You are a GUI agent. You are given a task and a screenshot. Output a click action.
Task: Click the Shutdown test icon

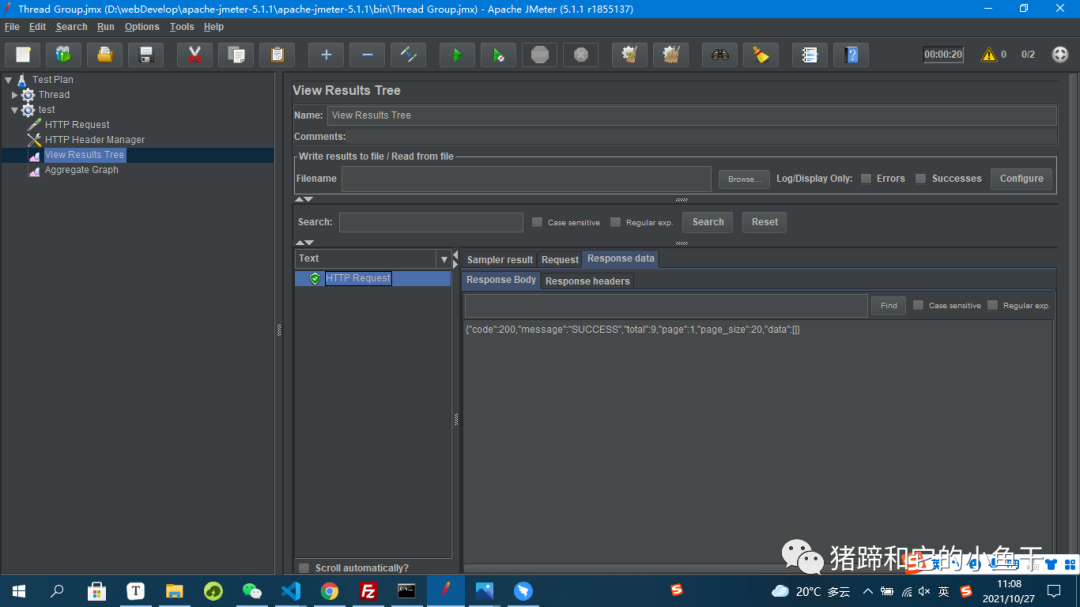click(581, 54)
